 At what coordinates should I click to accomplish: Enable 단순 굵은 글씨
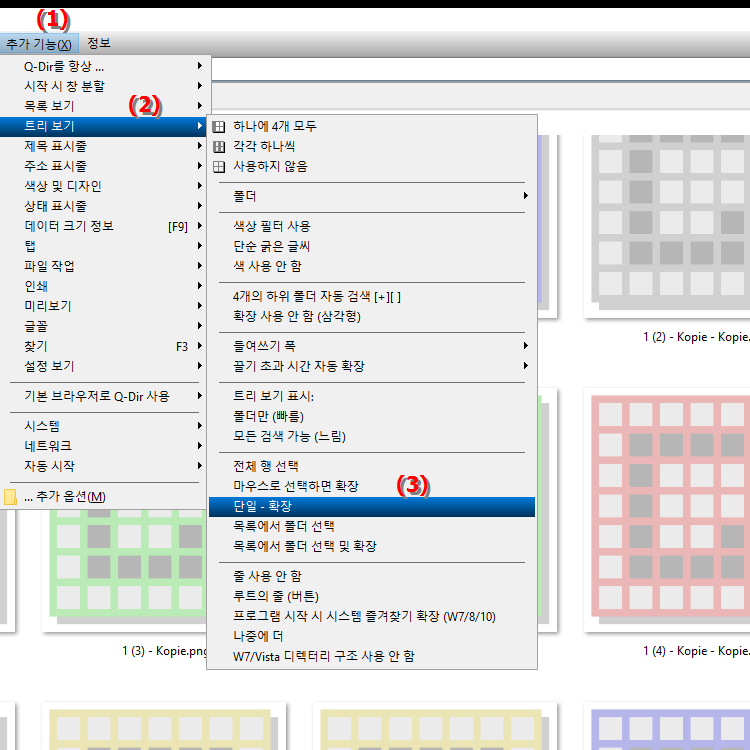tap(372, 246)
